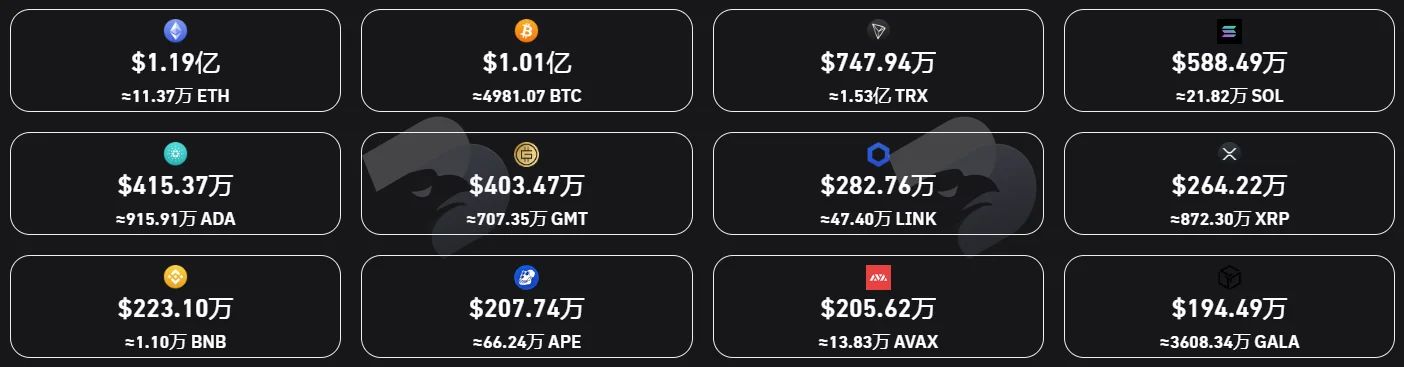Click the red Avalanche icon
This screenshot has width=1404, height=367.
coord(878,277)
